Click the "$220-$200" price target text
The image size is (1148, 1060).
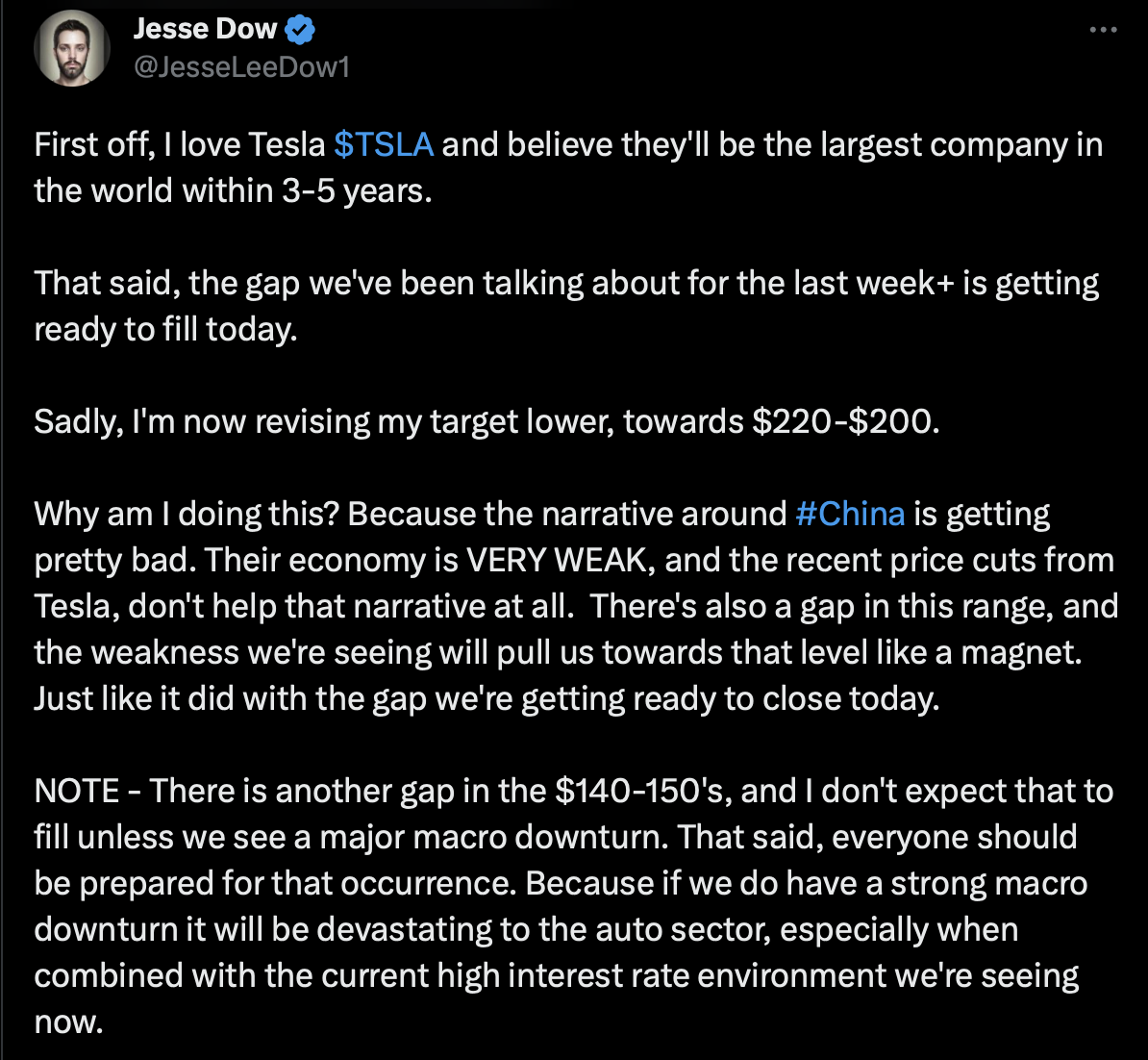click(x=843, y=421)
